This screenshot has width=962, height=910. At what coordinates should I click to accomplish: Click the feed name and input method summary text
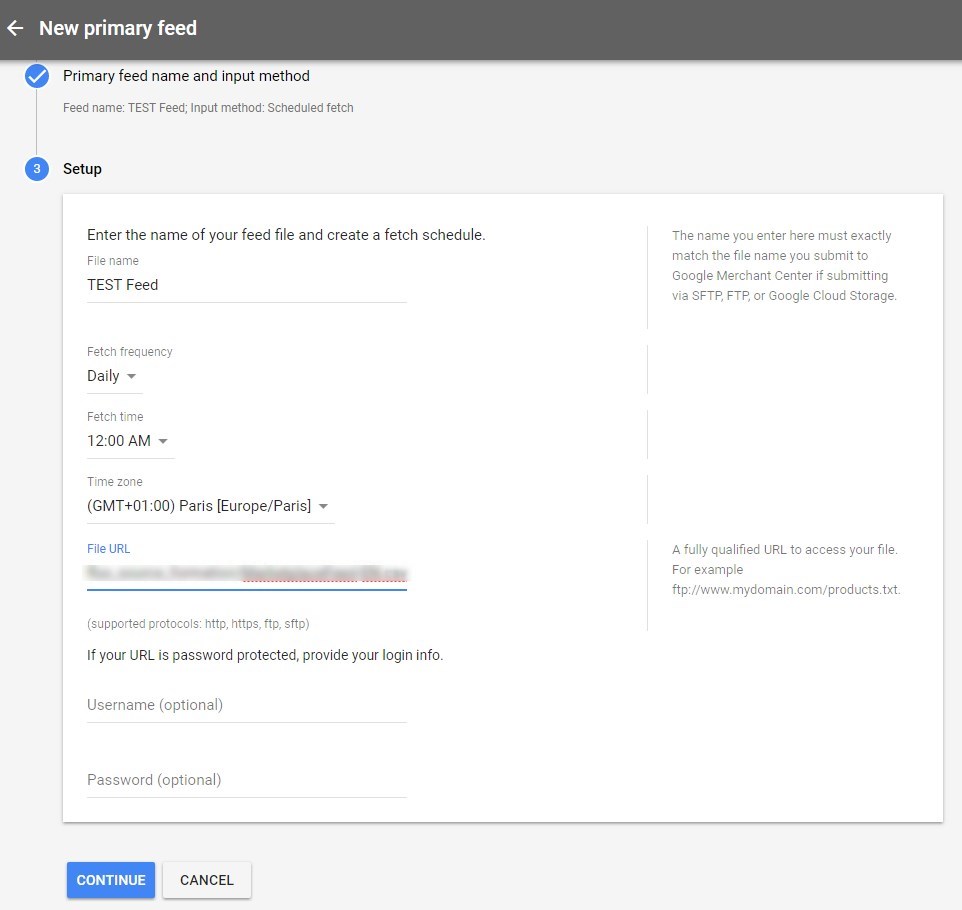[208, 108]
